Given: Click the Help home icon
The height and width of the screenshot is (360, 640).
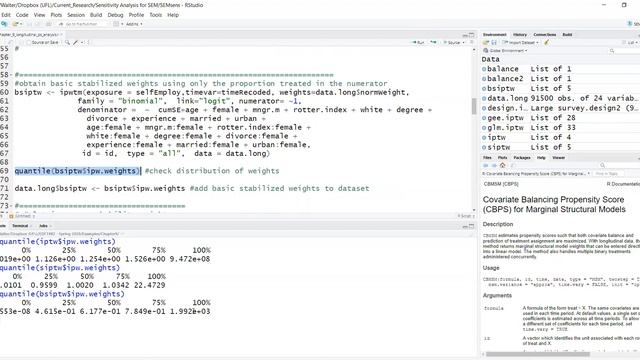Looking at the screenshot, I should coord(502,165).
